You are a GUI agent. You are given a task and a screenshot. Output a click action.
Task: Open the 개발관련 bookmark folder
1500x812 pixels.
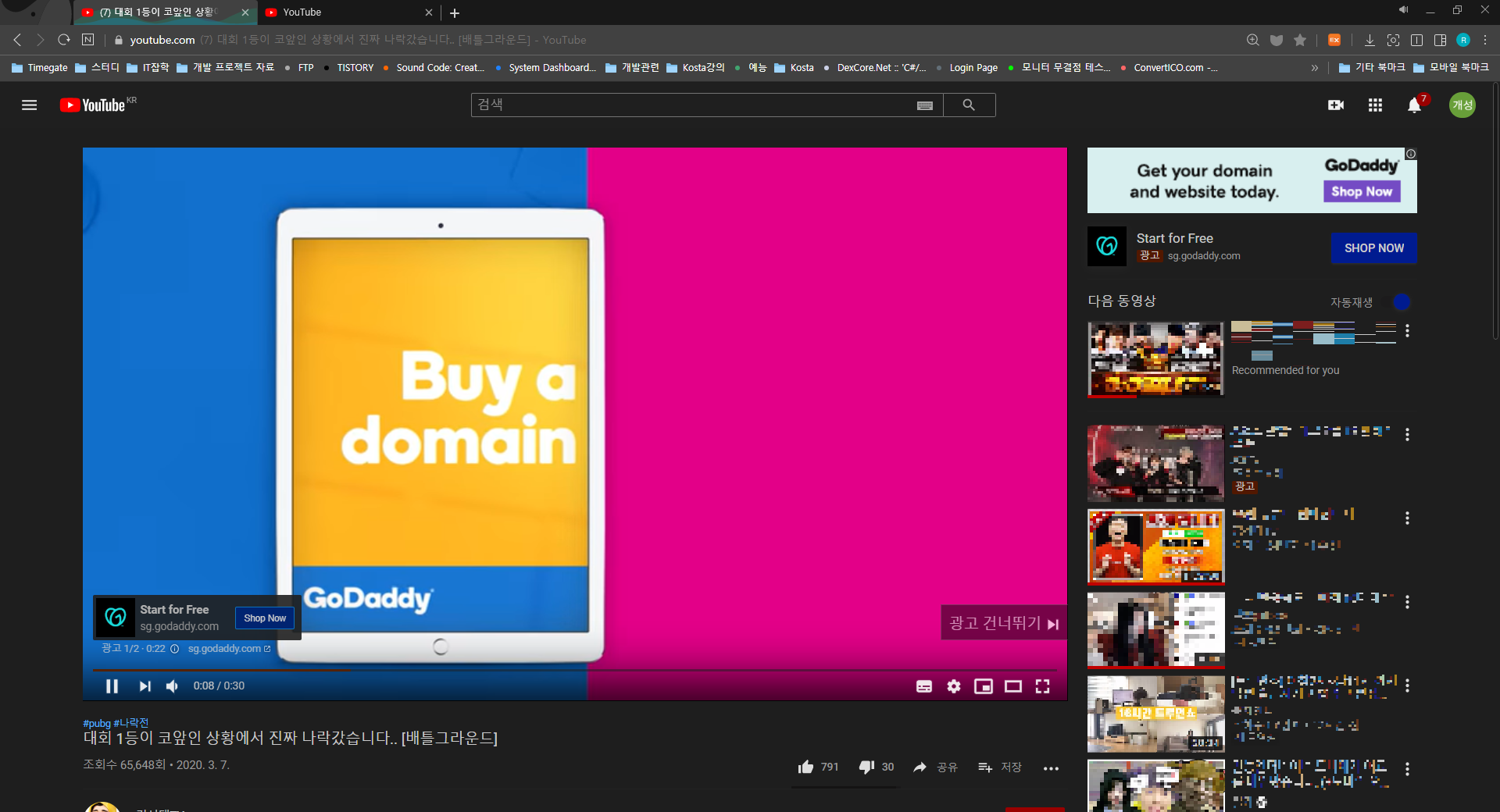(632, 68)
